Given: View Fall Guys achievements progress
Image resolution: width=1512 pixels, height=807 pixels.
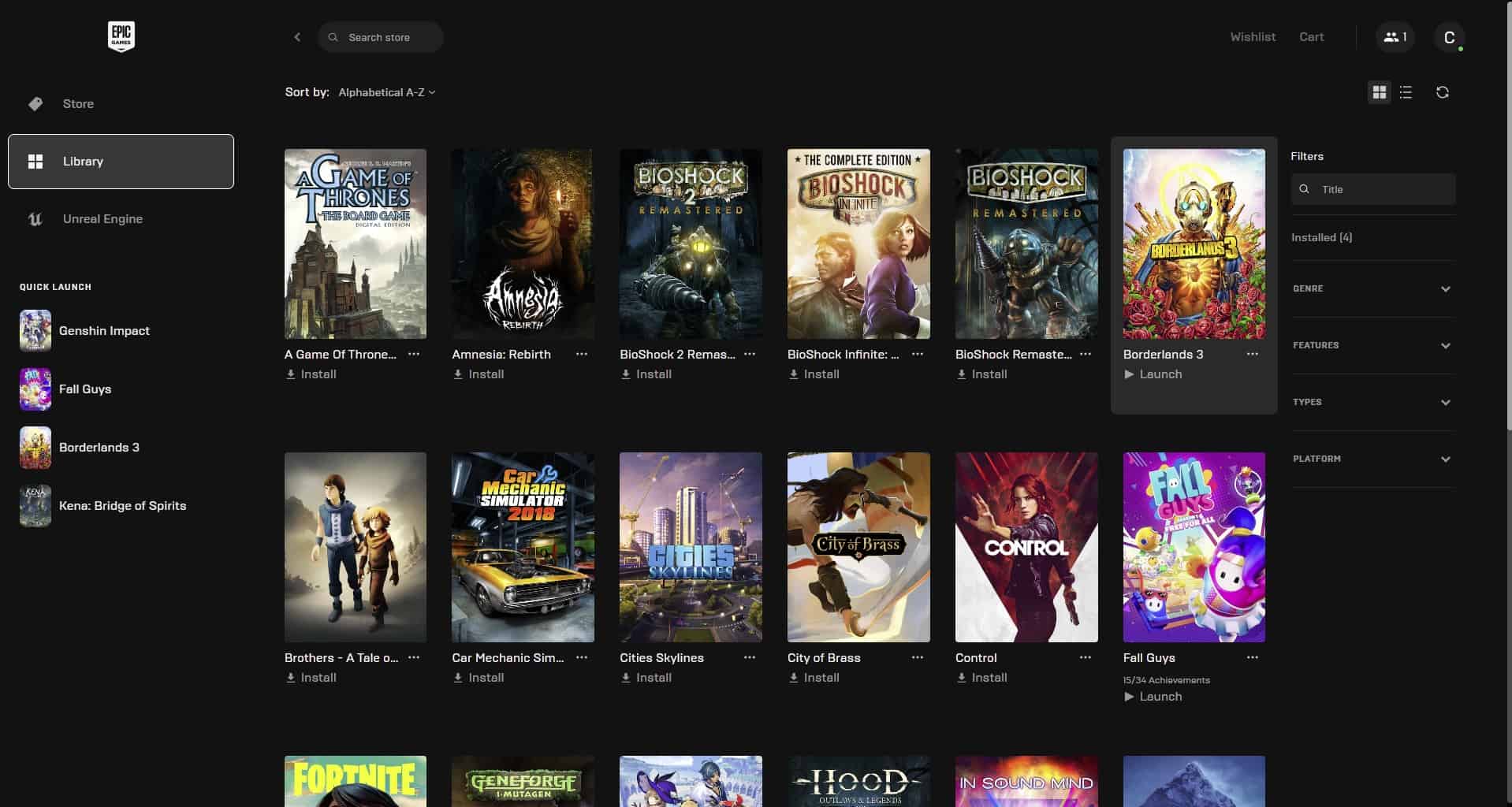Looking at the screenshot, I should click(x=1166, y=679).
